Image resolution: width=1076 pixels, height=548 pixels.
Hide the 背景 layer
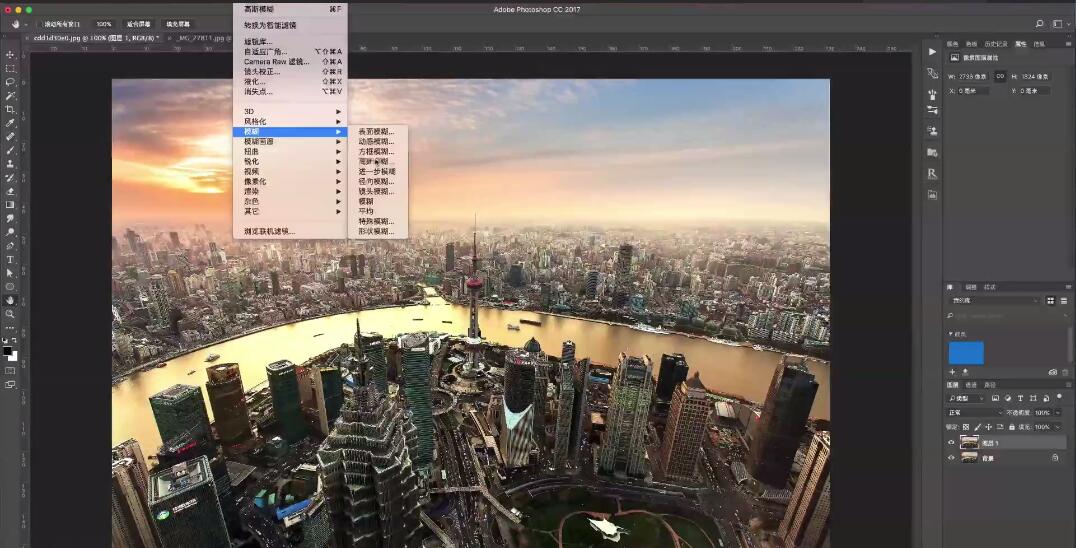951,457
